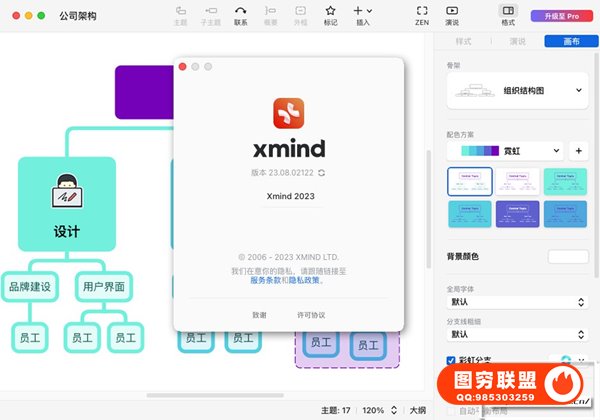The width and height of the screenshot is (600, 420).
Task: Click 许可协议 in the About dialog
Action: 311,314
